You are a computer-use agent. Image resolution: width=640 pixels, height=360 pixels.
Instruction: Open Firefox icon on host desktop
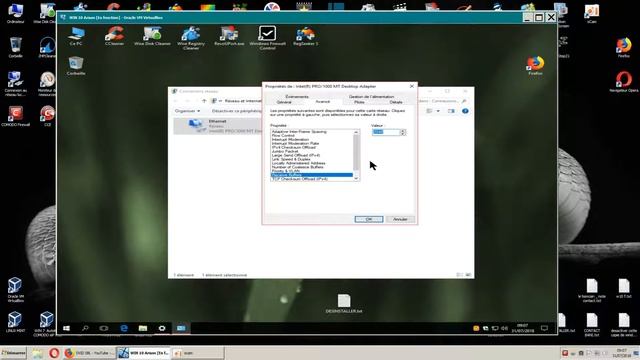pos(624,47)
